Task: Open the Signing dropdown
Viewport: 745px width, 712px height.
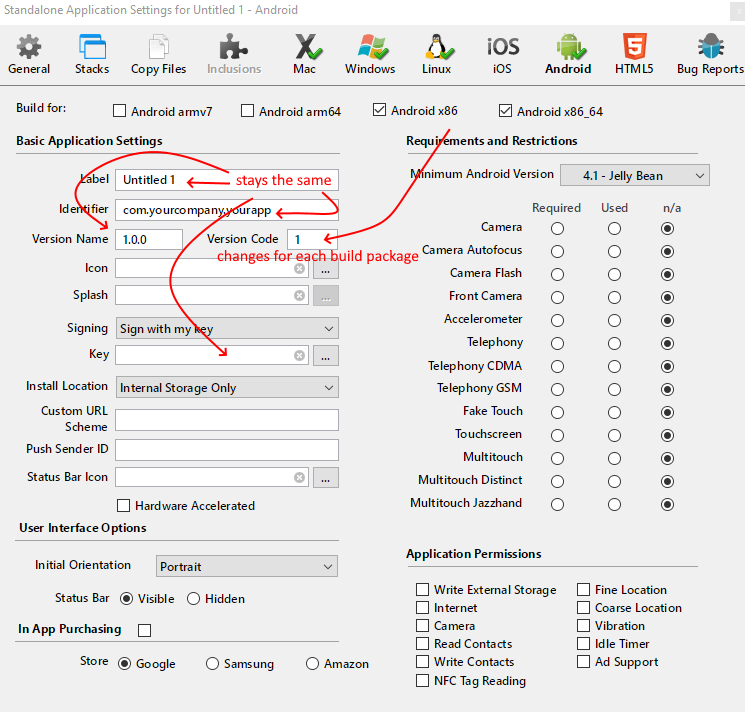Action: click(227, 329)
